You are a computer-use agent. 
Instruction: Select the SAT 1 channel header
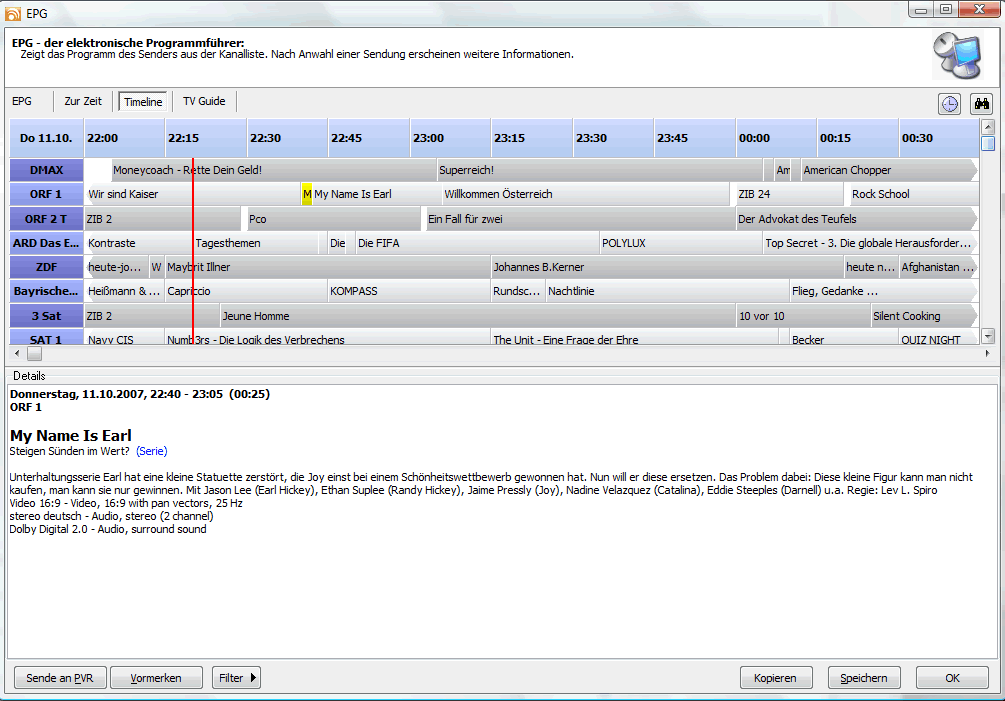[46, 337]
